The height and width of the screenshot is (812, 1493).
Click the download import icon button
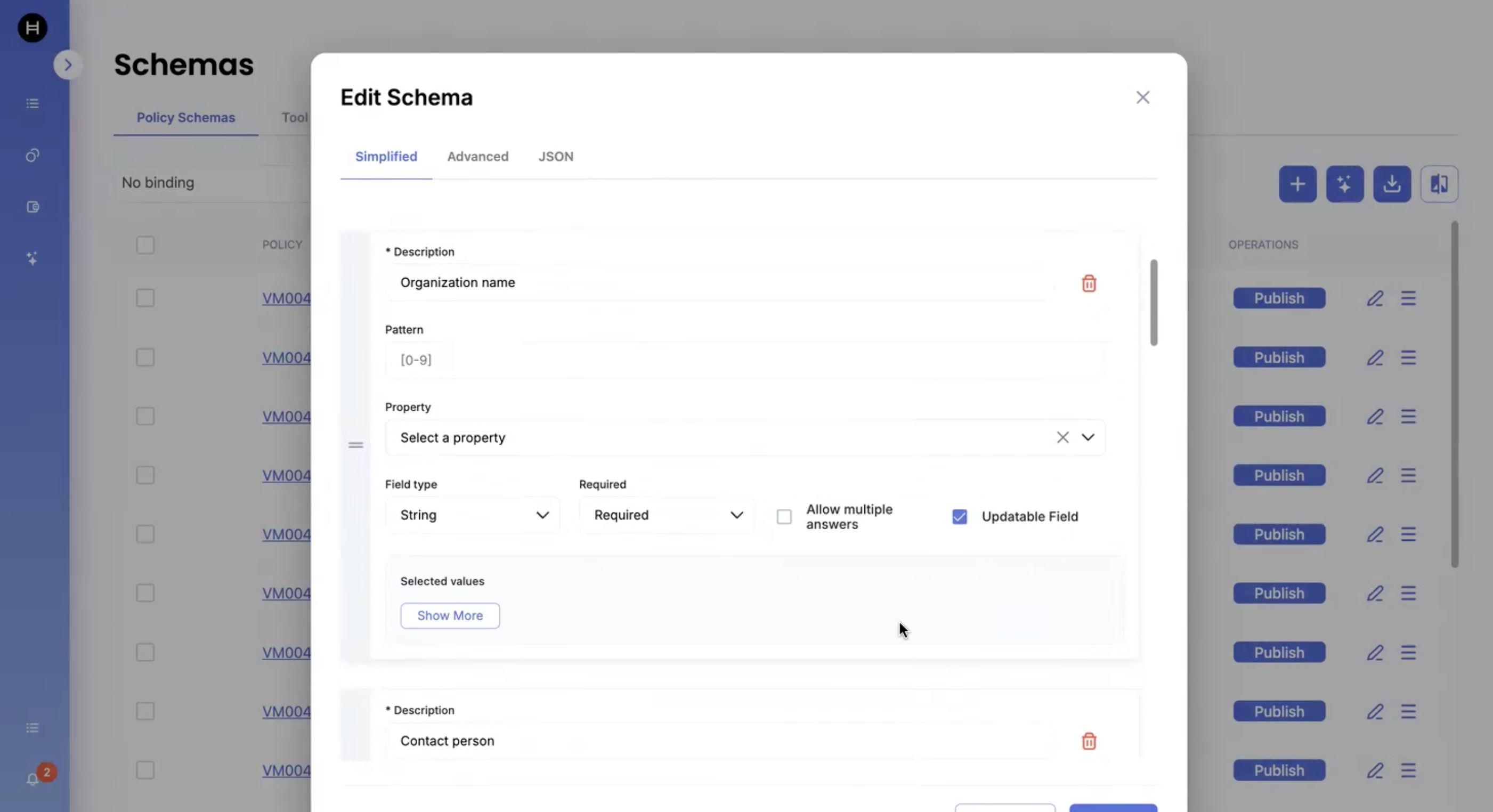coord(1392,184)
